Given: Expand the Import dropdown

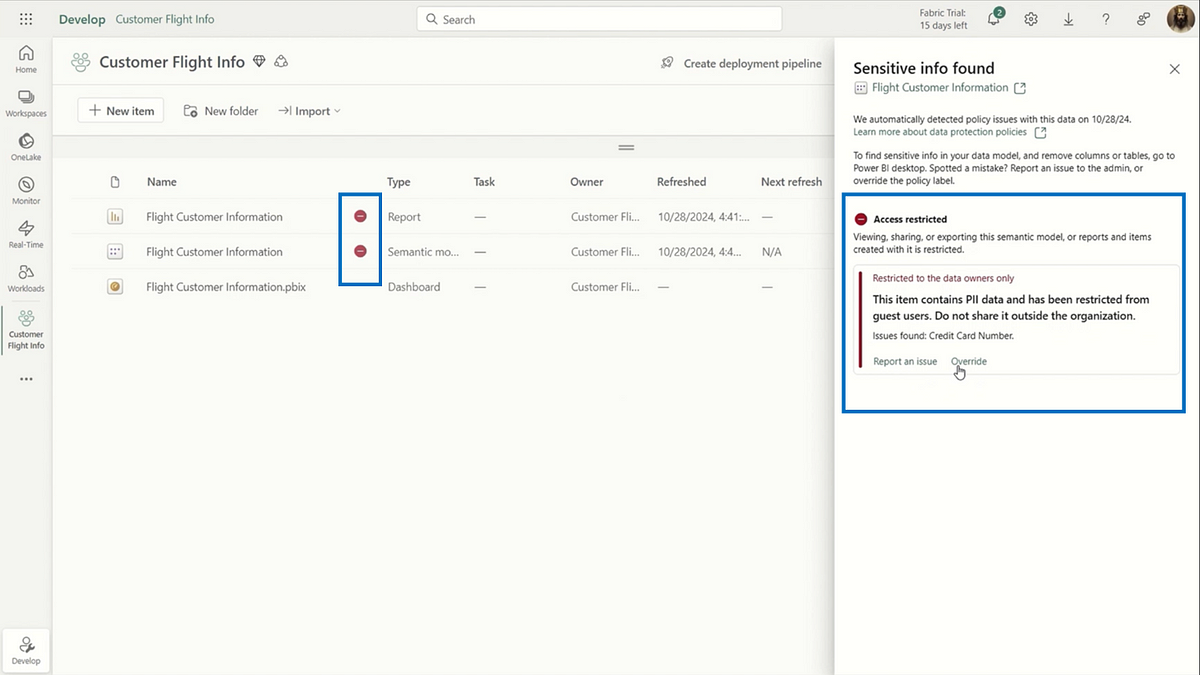Looking at the screenshot, I should [x=310, y=111].
